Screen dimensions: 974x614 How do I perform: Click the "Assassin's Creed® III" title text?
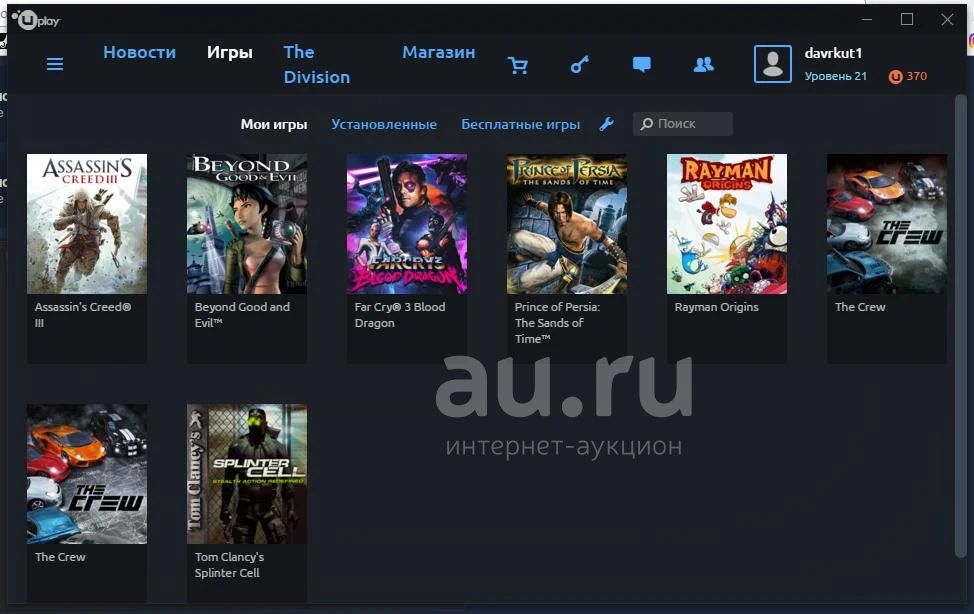pyautogui.click(x=83, y=314)
